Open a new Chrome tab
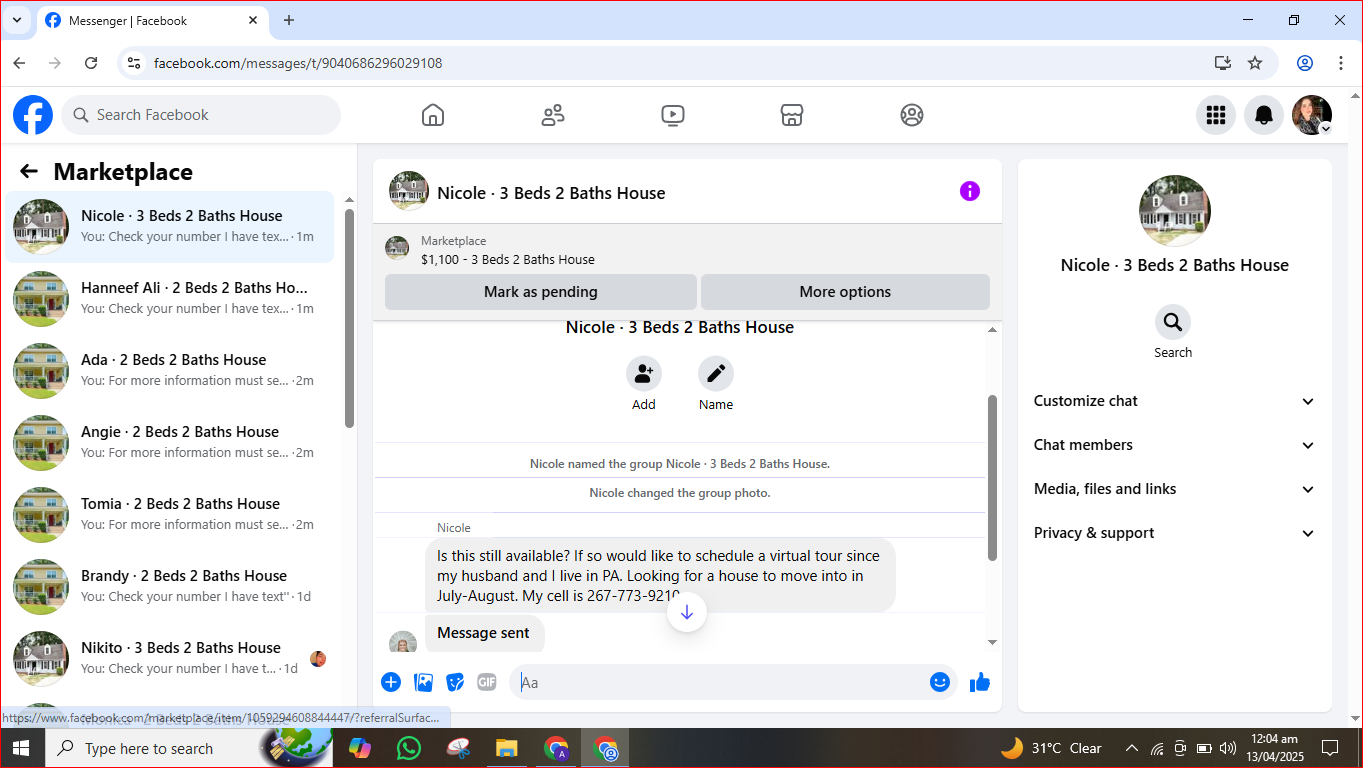 (x=289, y=20)
